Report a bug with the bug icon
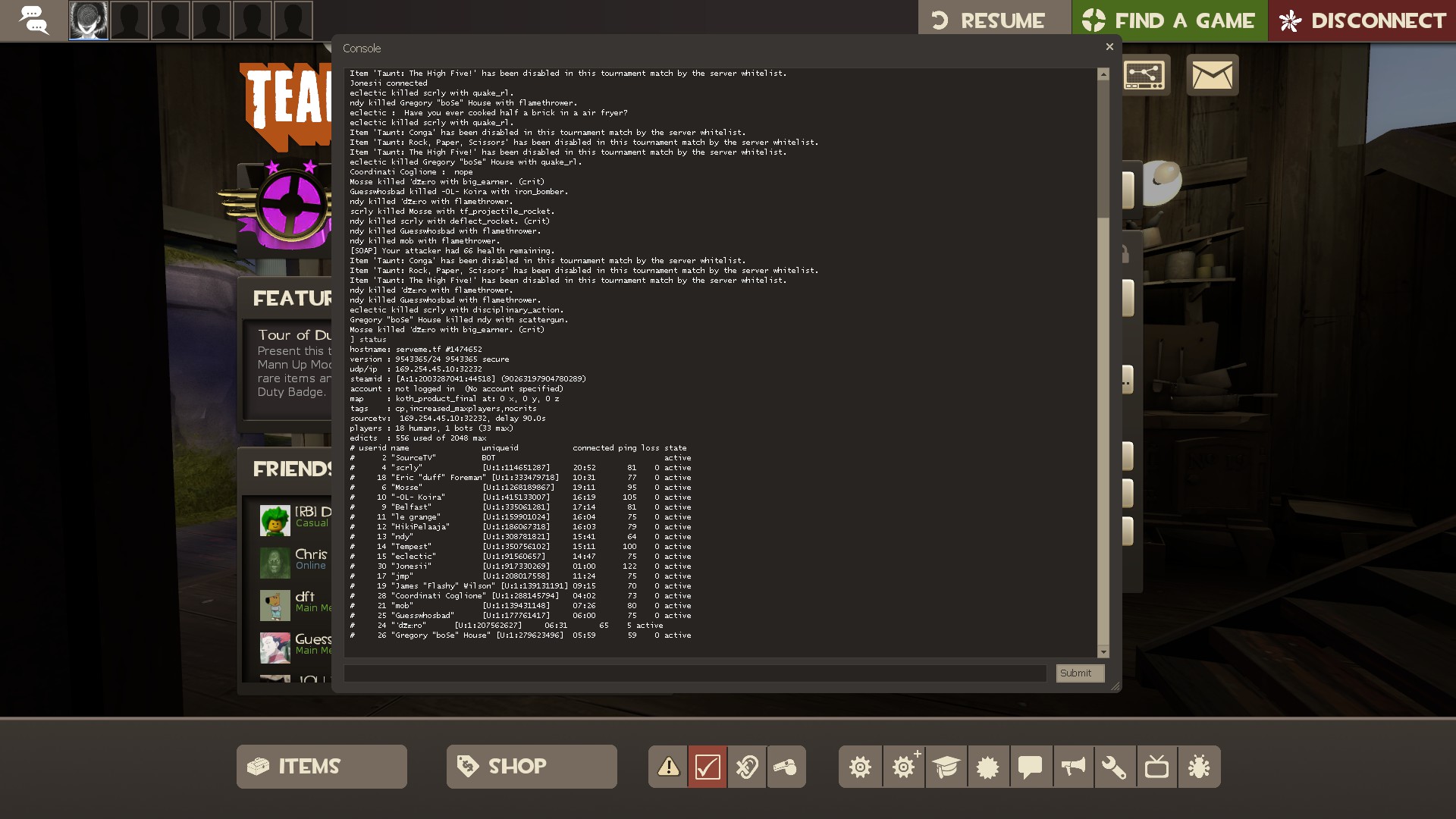 (x=1200, y=767)
